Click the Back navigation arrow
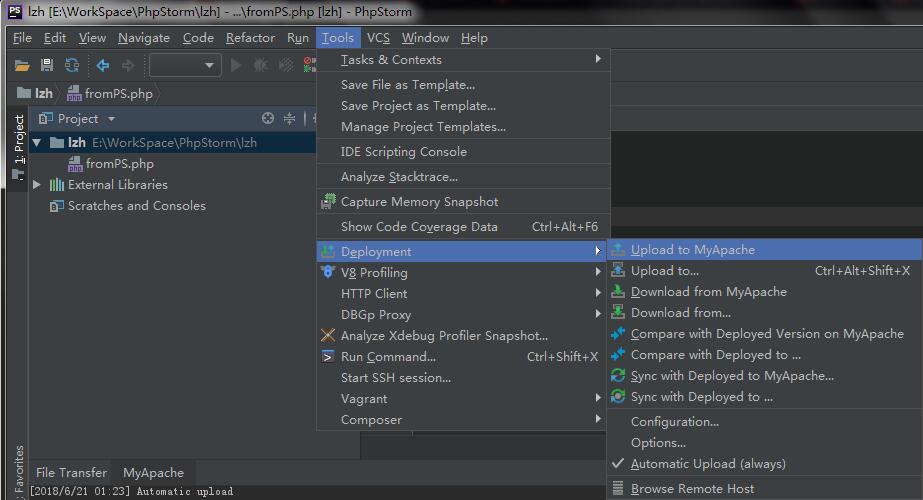This screenshot has width=923, height=500. 103,65
